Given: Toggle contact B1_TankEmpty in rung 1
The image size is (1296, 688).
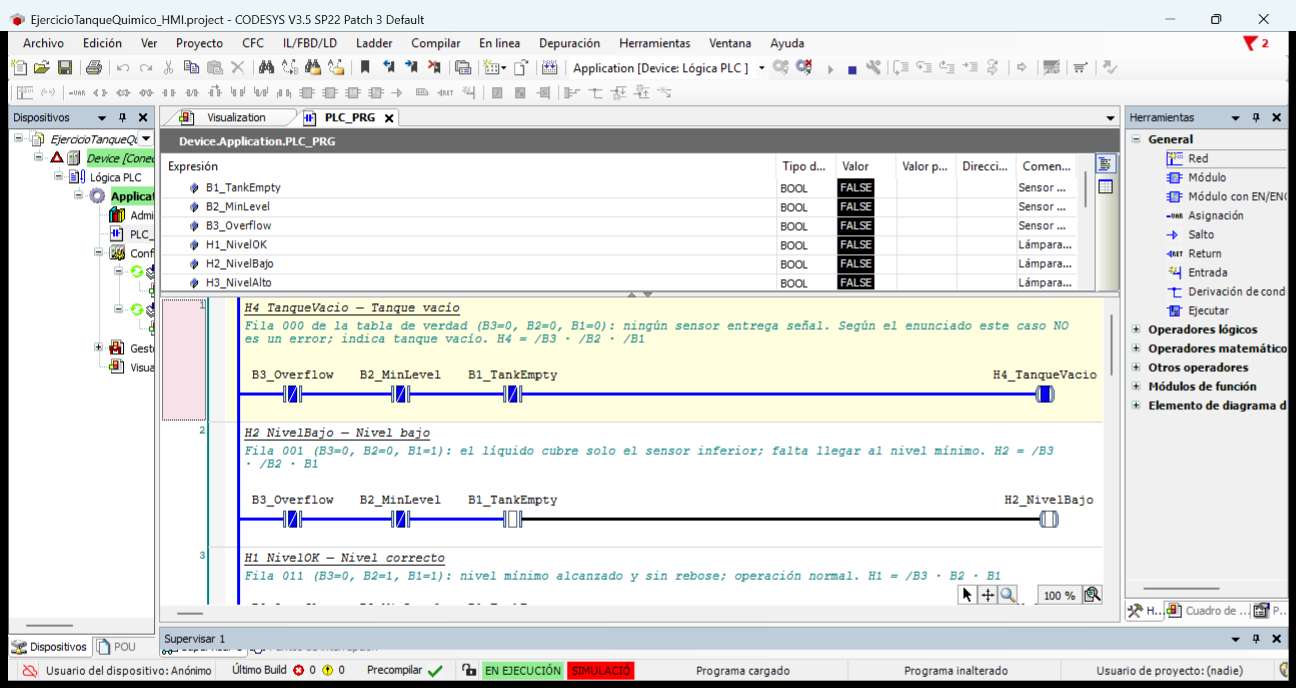Looking at the screenshot, I should coord(512,394).
